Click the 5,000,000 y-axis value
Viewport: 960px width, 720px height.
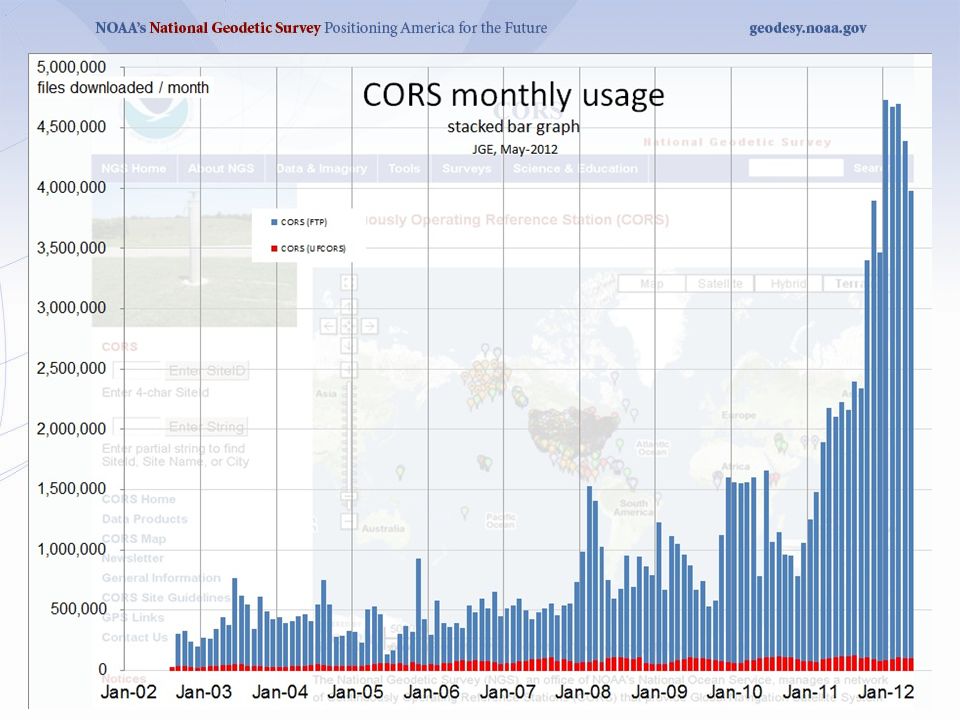click(x=71, y=67)
